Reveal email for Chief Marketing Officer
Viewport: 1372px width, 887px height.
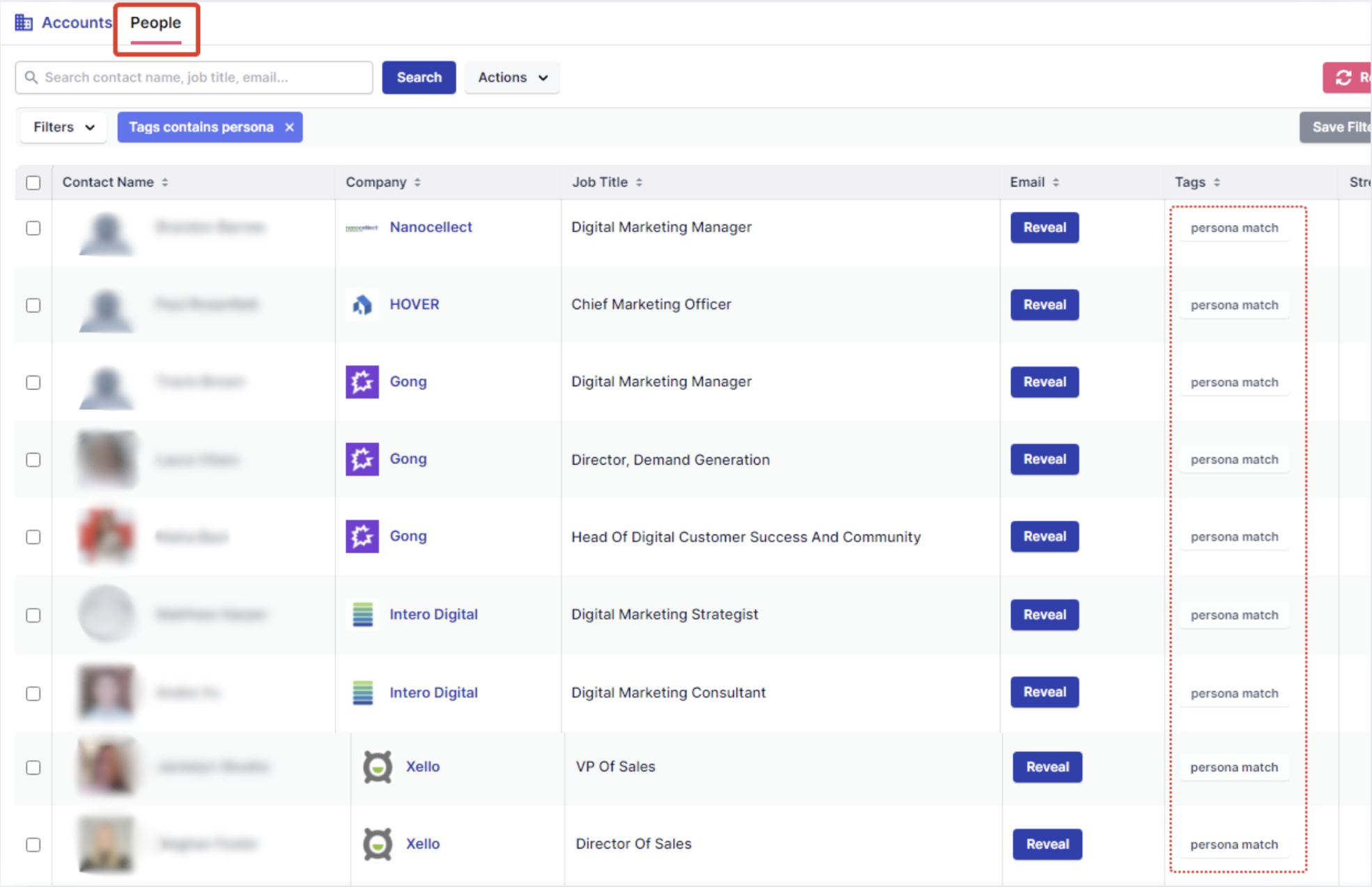tap(1044, 304)
